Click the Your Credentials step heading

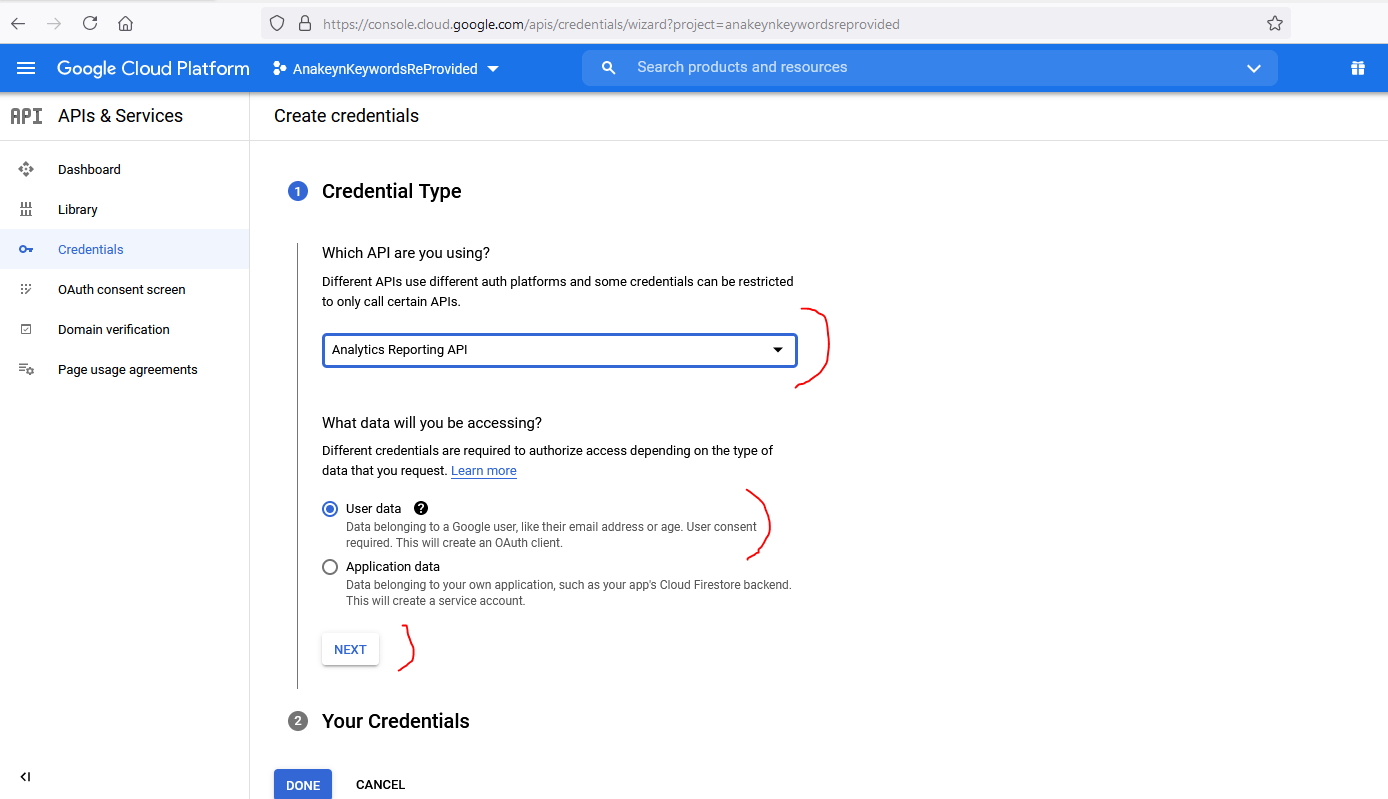coord(396,721)
